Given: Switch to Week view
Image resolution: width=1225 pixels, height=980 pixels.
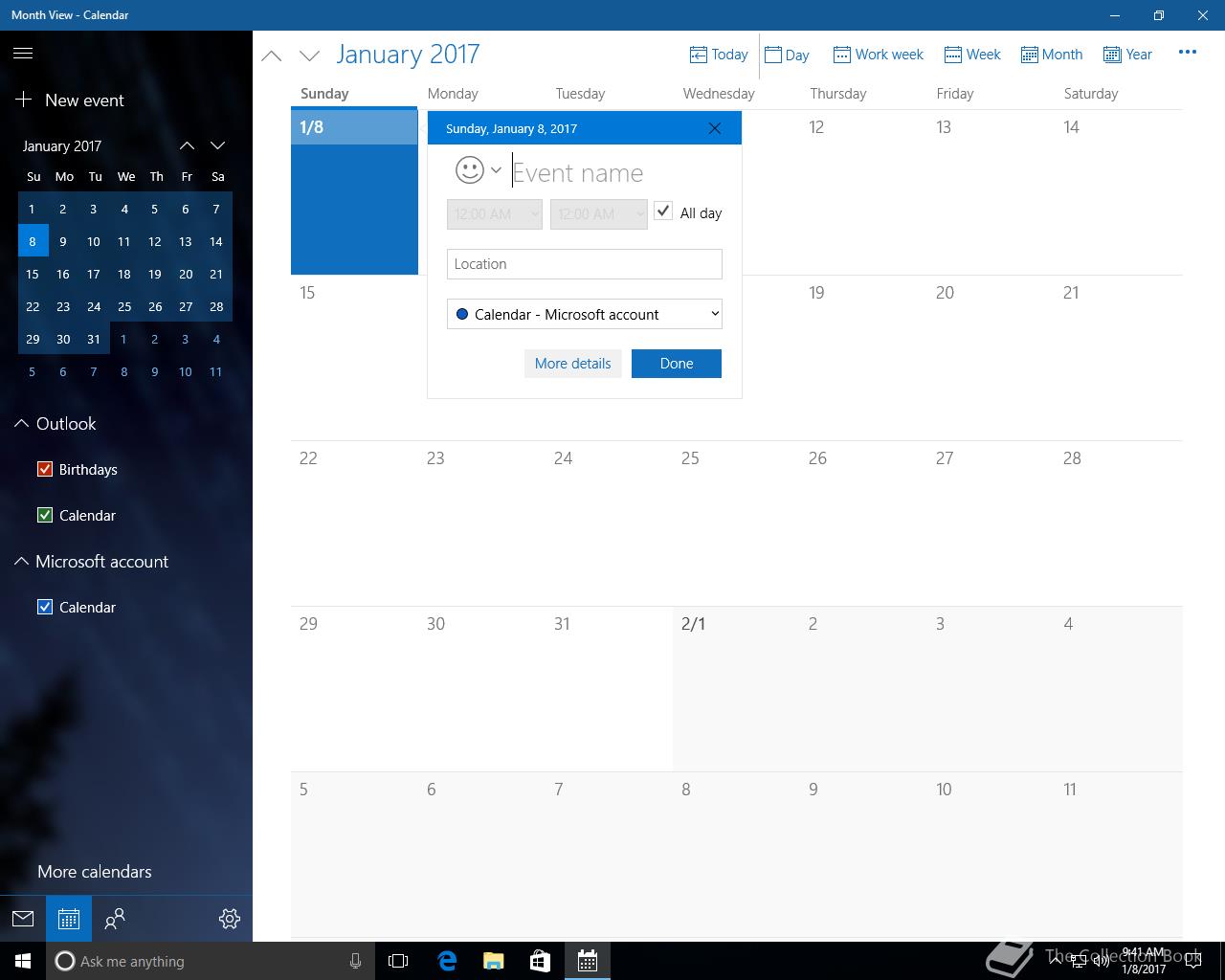Looking at the screenshot, I should click(971, 55).
